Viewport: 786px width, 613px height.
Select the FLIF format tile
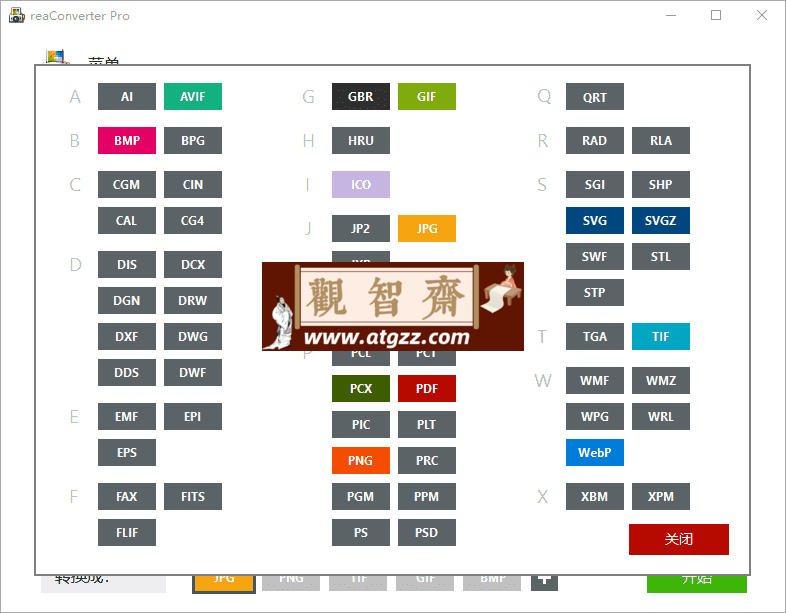(127, 532)
